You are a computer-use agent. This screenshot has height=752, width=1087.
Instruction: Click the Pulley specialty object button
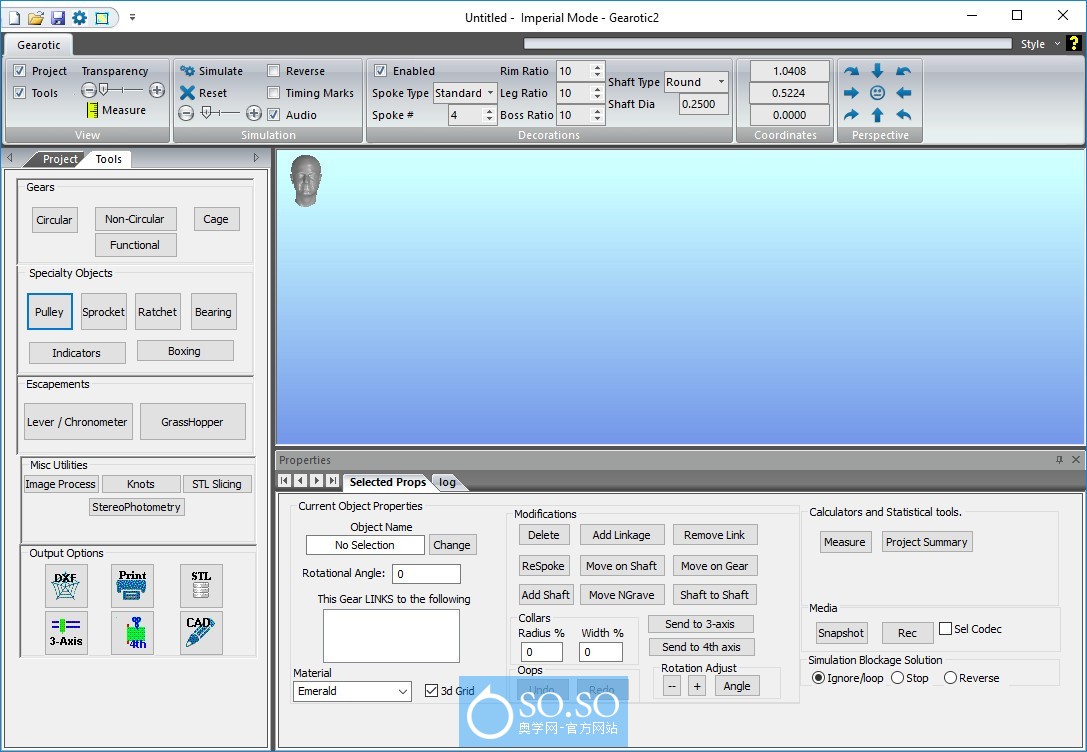click(49, 312)
